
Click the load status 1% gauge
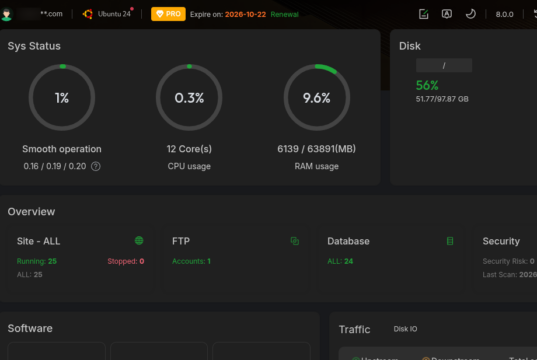coord(62,98)
